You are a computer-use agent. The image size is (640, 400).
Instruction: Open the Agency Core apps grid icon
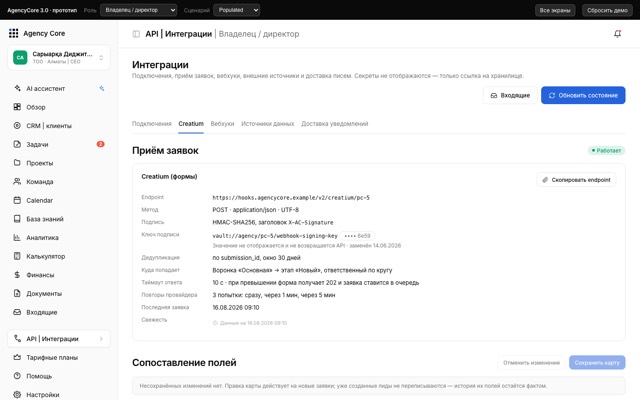tap(13, 33)
